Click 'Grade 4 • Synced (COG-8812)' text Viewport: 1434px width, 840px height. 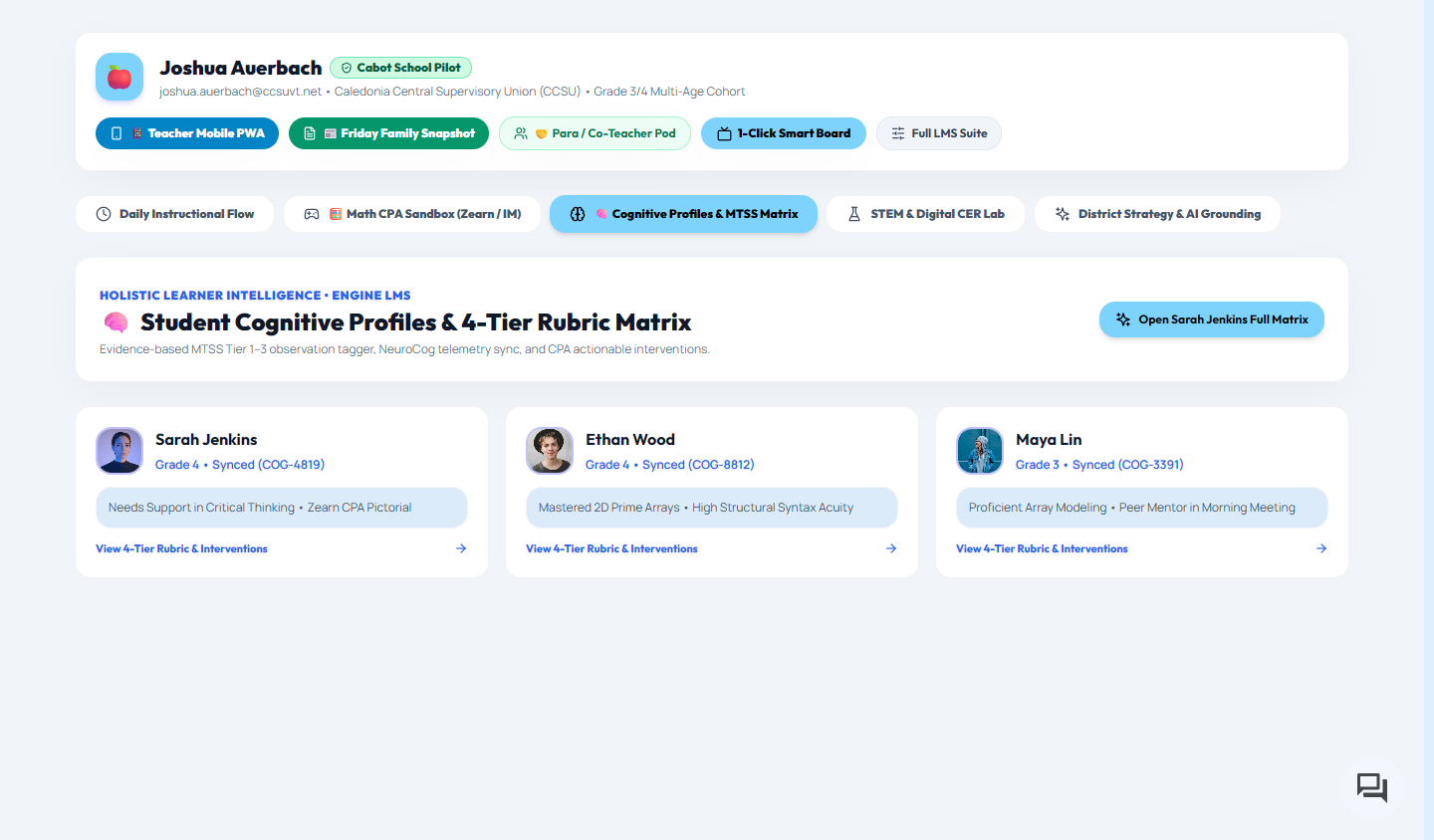[670, 465]
